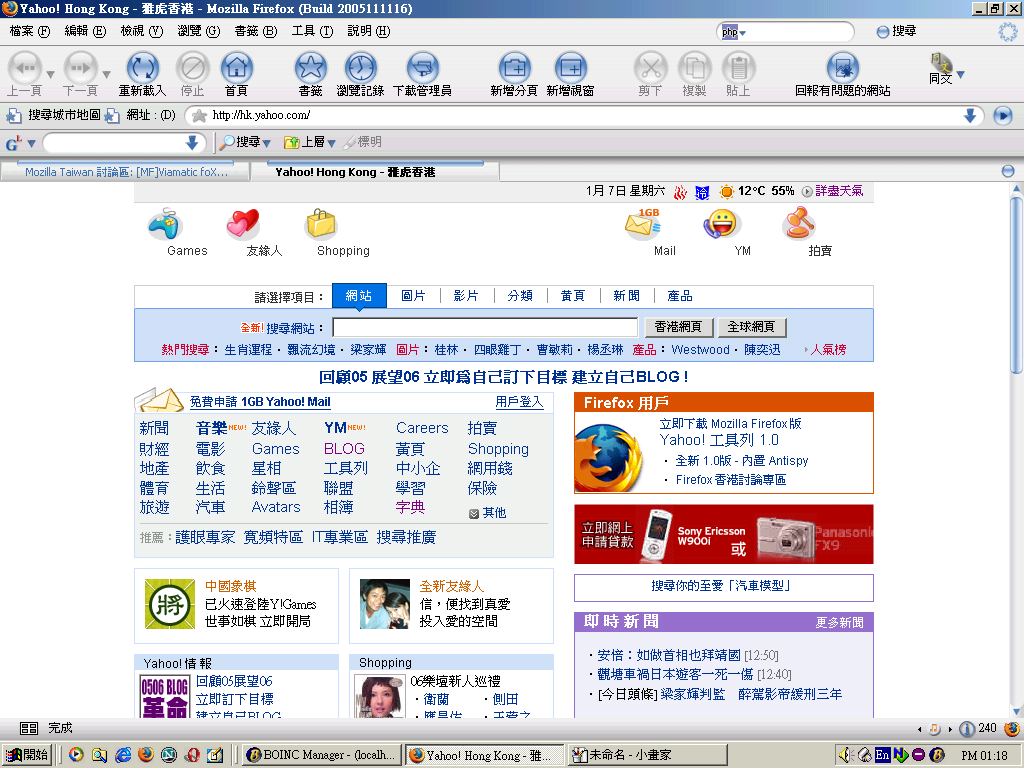Image resolution: width=1024 pixels, height=768 pixels.
Task: Click the Home (首頁) toolbar icon
Action: coord(236,70)
